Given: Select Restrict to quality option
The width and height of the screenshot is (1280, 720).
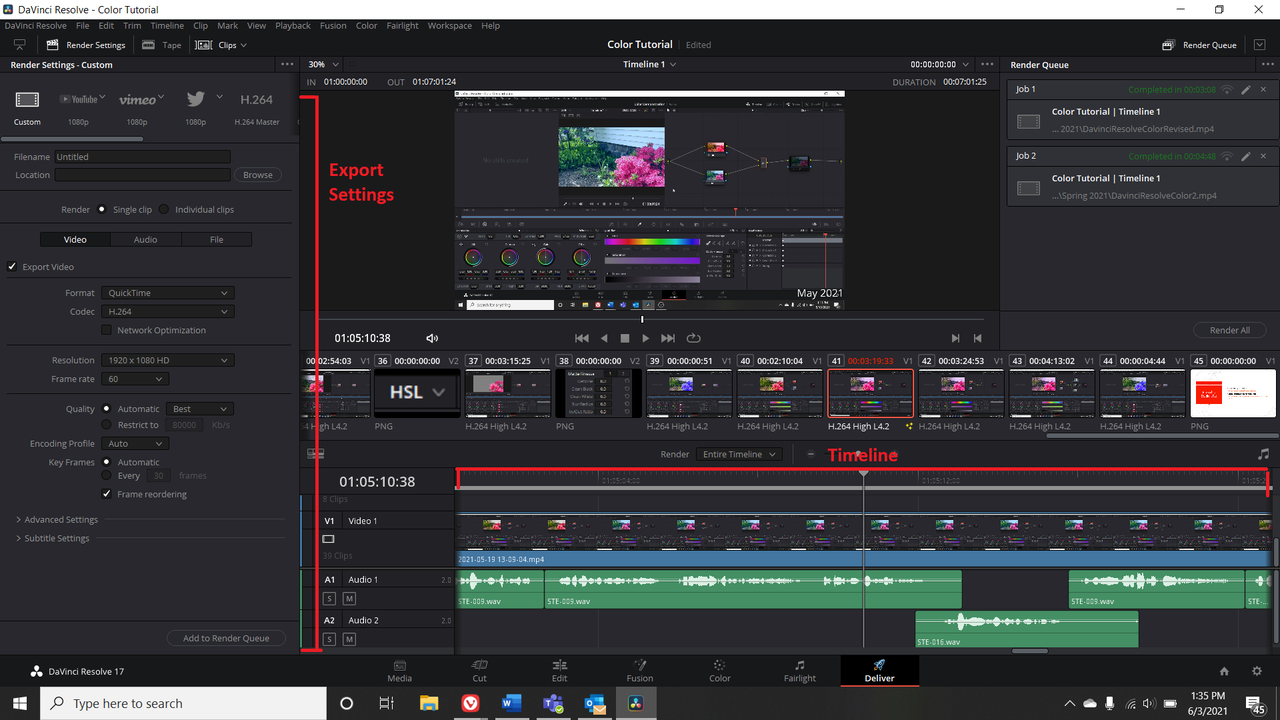Looking at the screenshot, I should point(107,425).
